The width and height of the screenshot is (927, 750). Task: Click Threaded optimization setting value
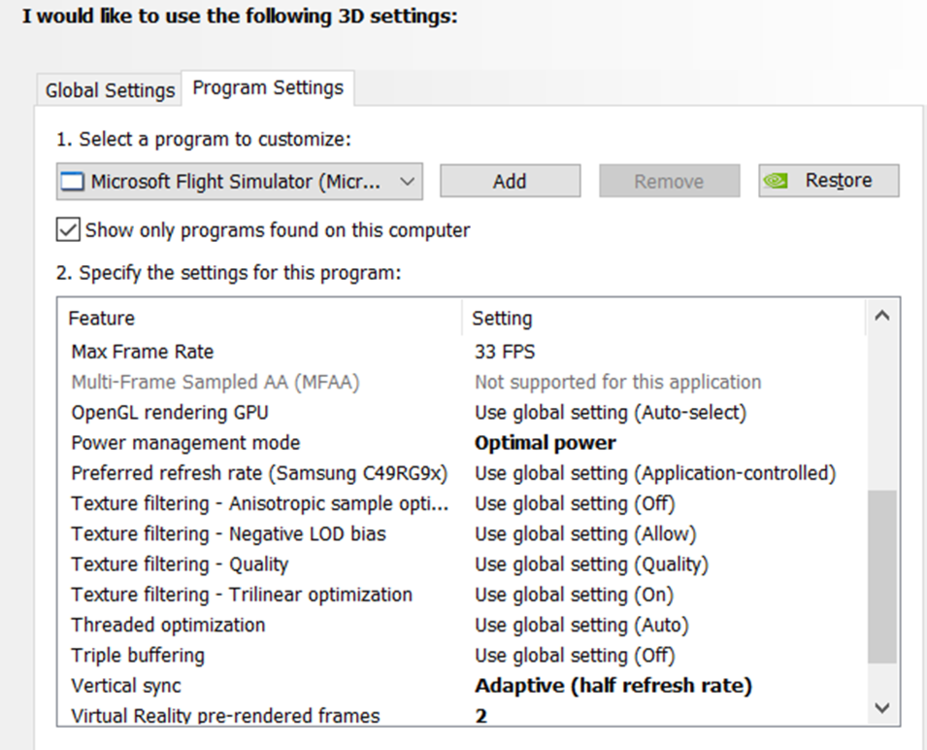click(581, 625)
